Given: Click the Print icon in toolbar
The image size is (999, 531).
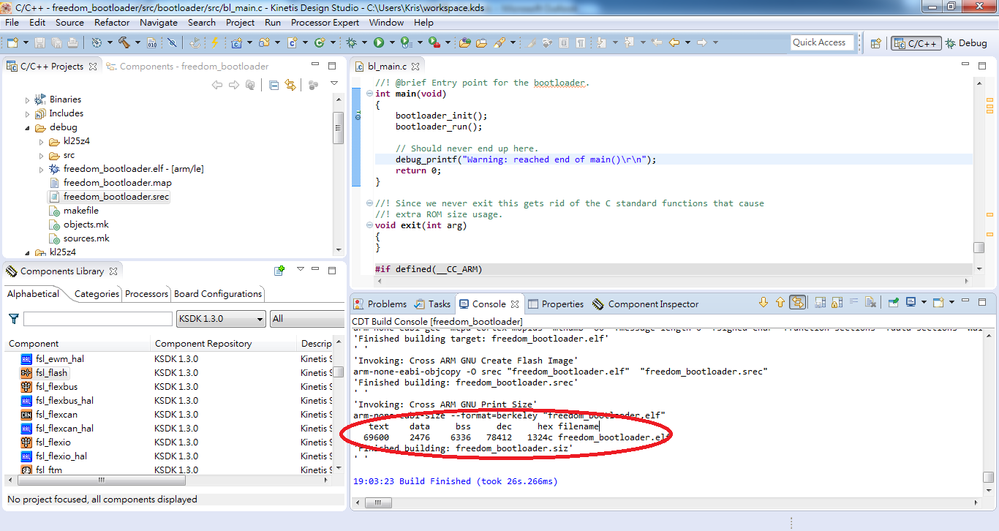Looking at the screenshot, I should [x=73, y=43].
